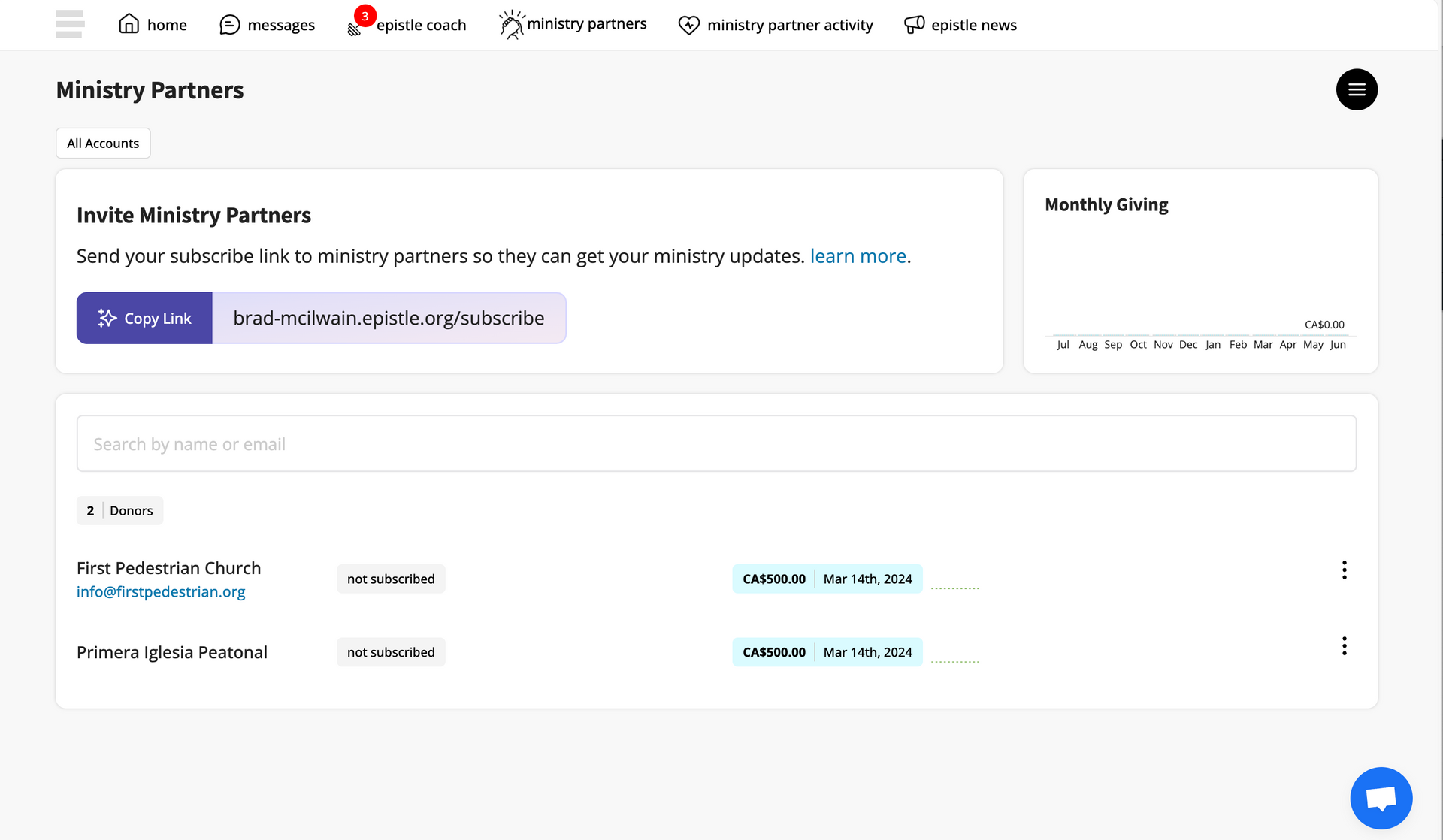Click the Copy Link button
The image size is (1443, 840).
(144, 318)
